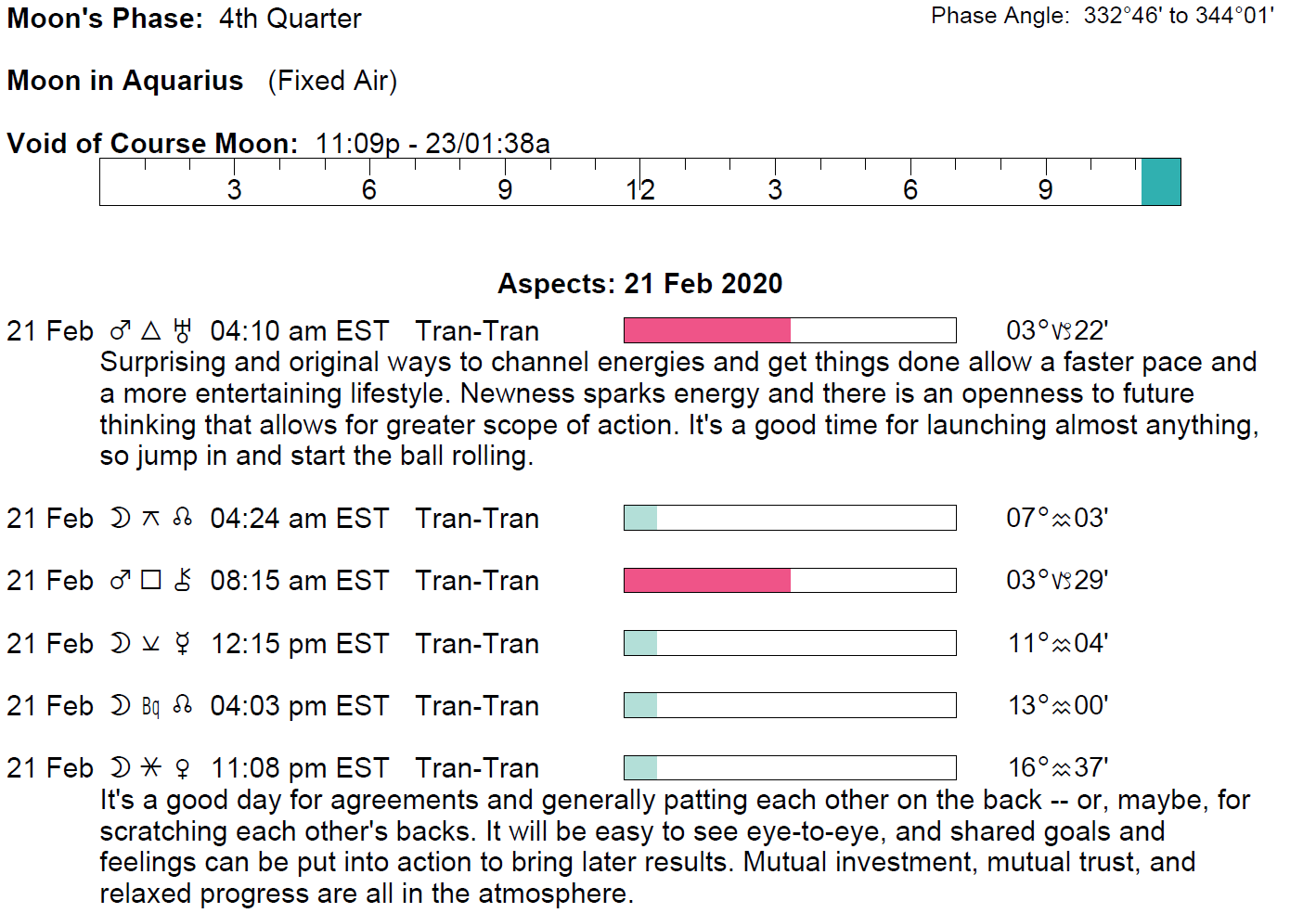Click the teal strength bar for the 12:15 pm aspect
This screenshot has width=1316, height=913.
tap(640, 643)
